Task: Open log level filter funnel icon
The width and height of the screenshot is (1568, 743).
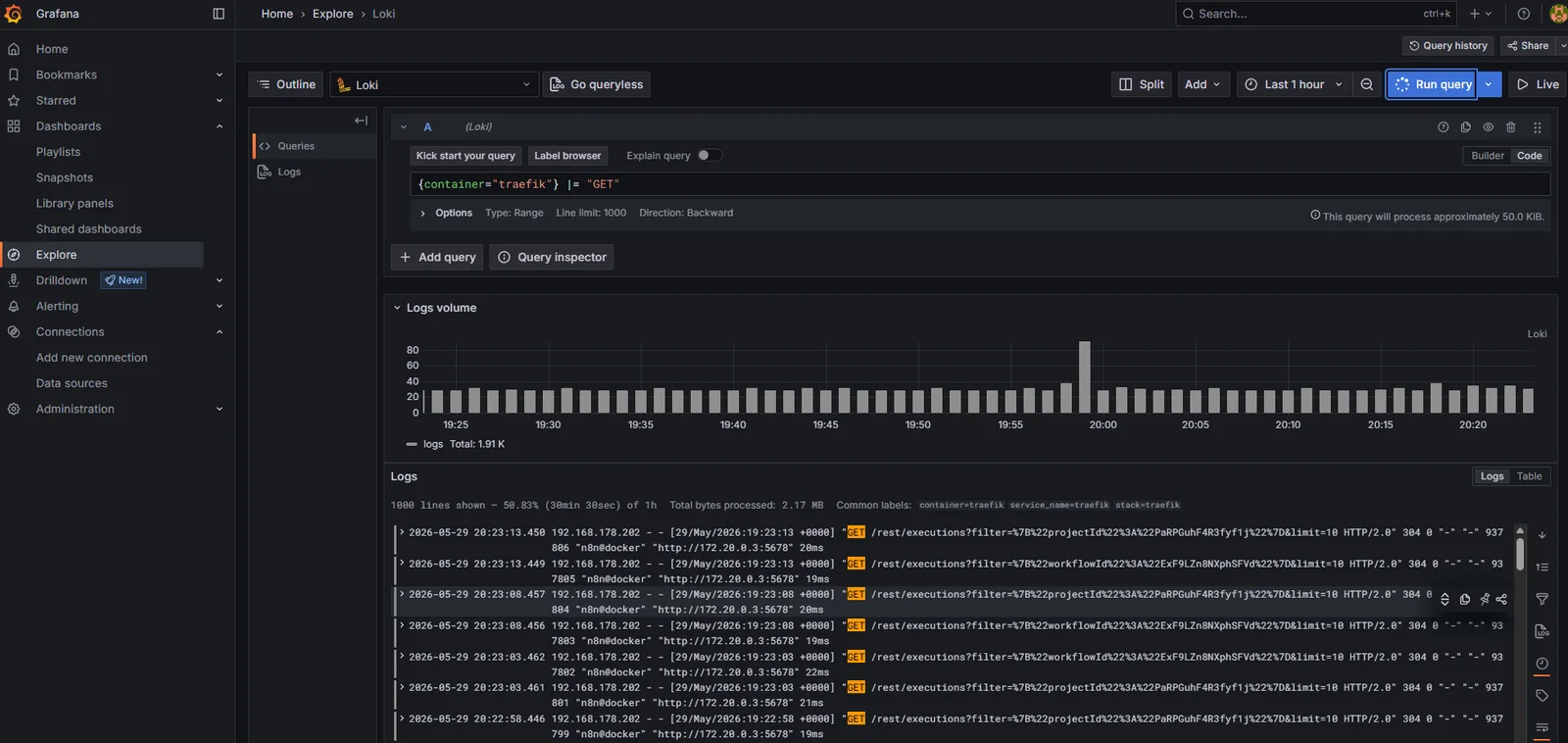Action: [1542, 599]
